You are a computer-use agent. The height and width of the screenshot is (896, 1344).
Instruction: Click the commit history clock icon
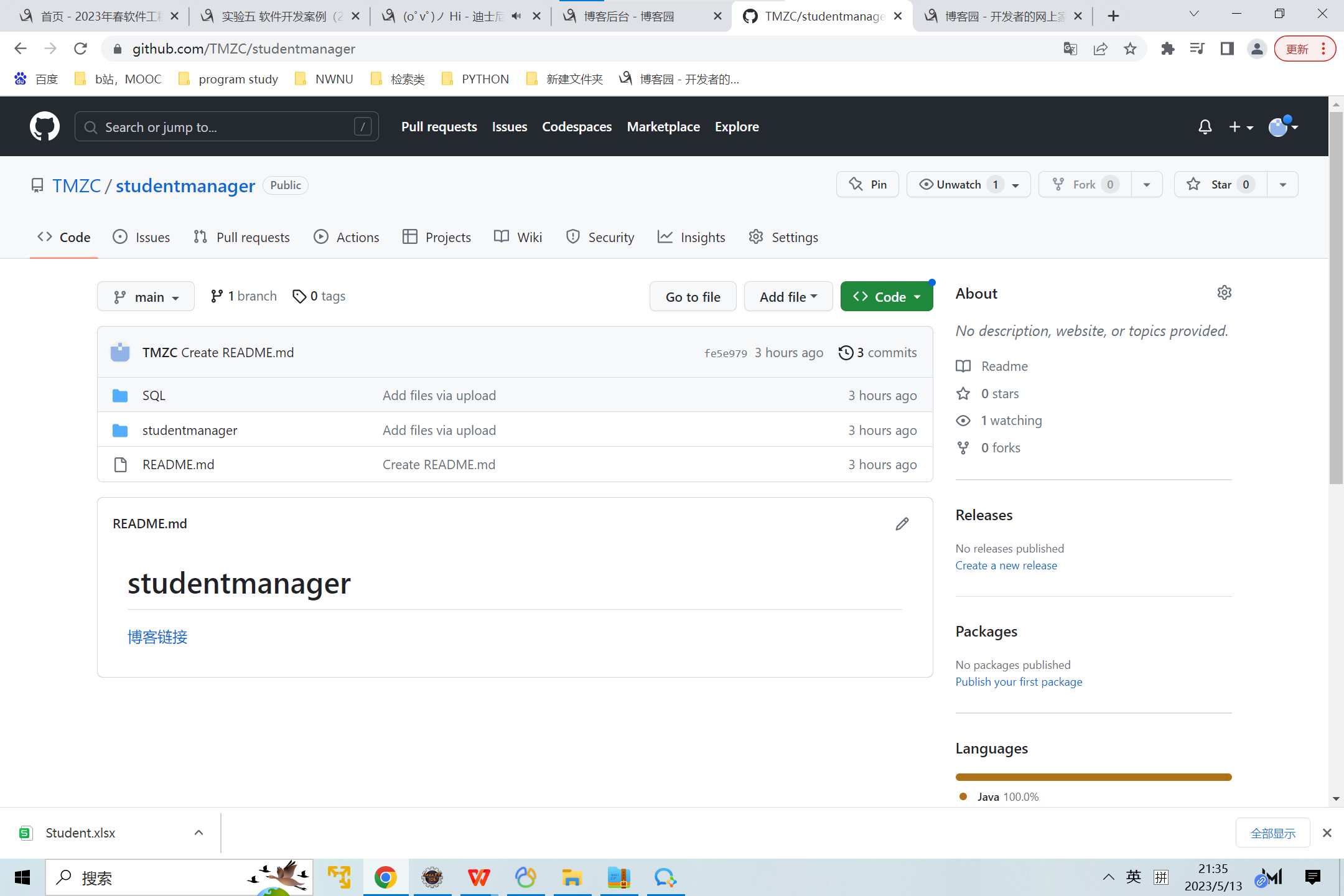846,353
